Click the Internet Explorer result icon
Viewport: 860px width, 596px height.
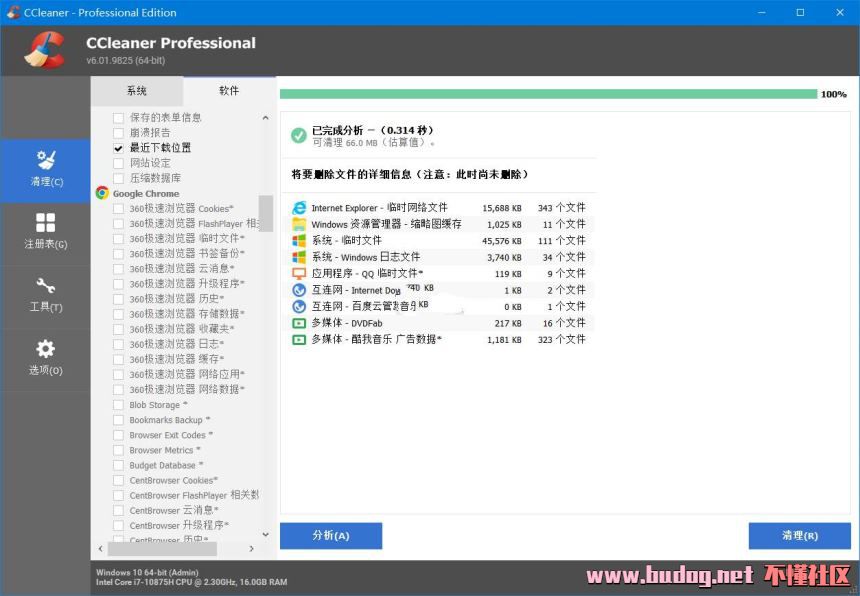click(299, 208)
